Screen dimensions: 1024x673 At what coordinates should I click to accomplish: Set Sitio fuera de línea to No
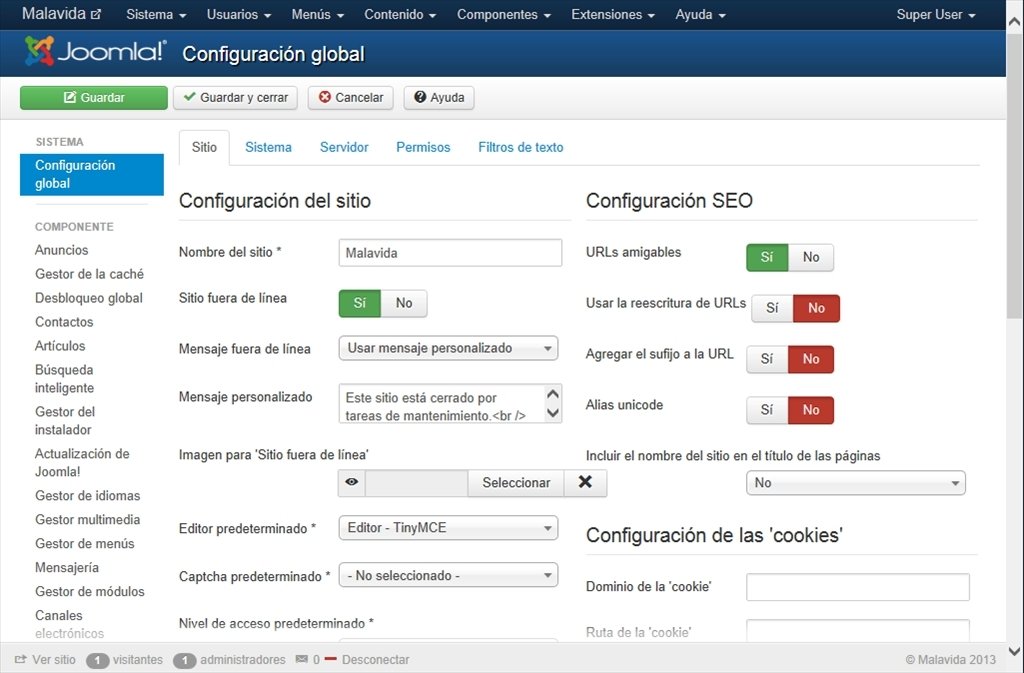coord(404,303)
